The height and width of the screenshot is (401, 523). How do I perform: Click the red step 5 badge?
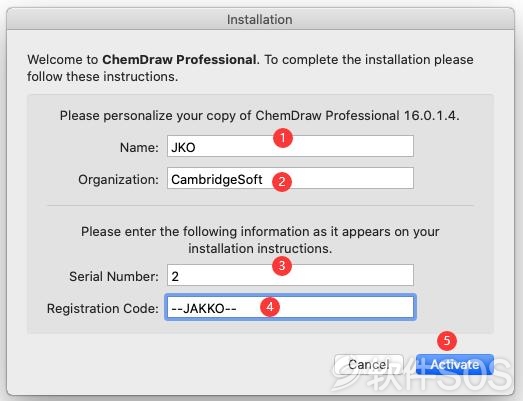tap(447, 341)
